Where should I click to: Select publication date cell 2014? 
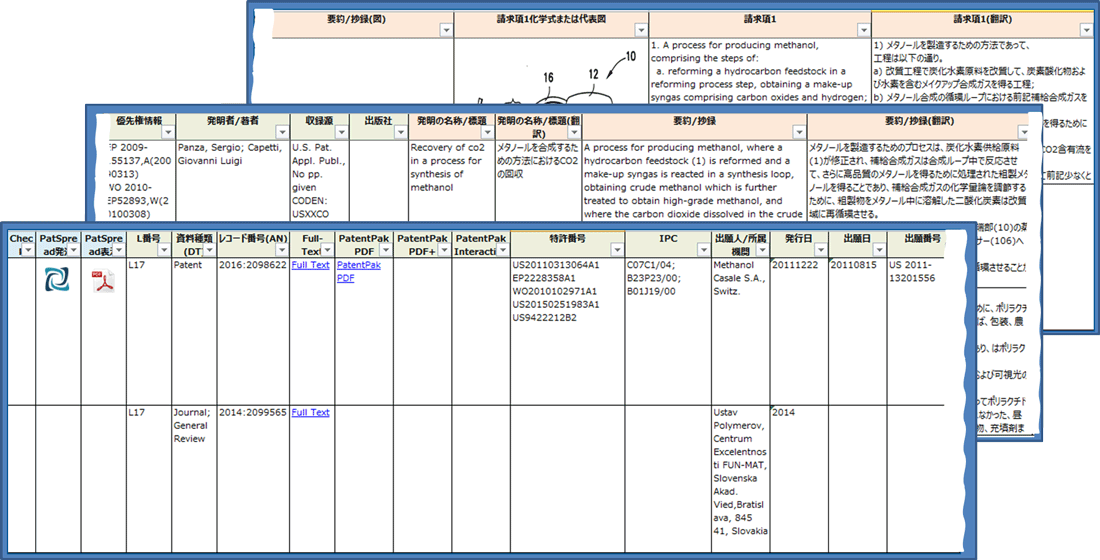point(798,479)
